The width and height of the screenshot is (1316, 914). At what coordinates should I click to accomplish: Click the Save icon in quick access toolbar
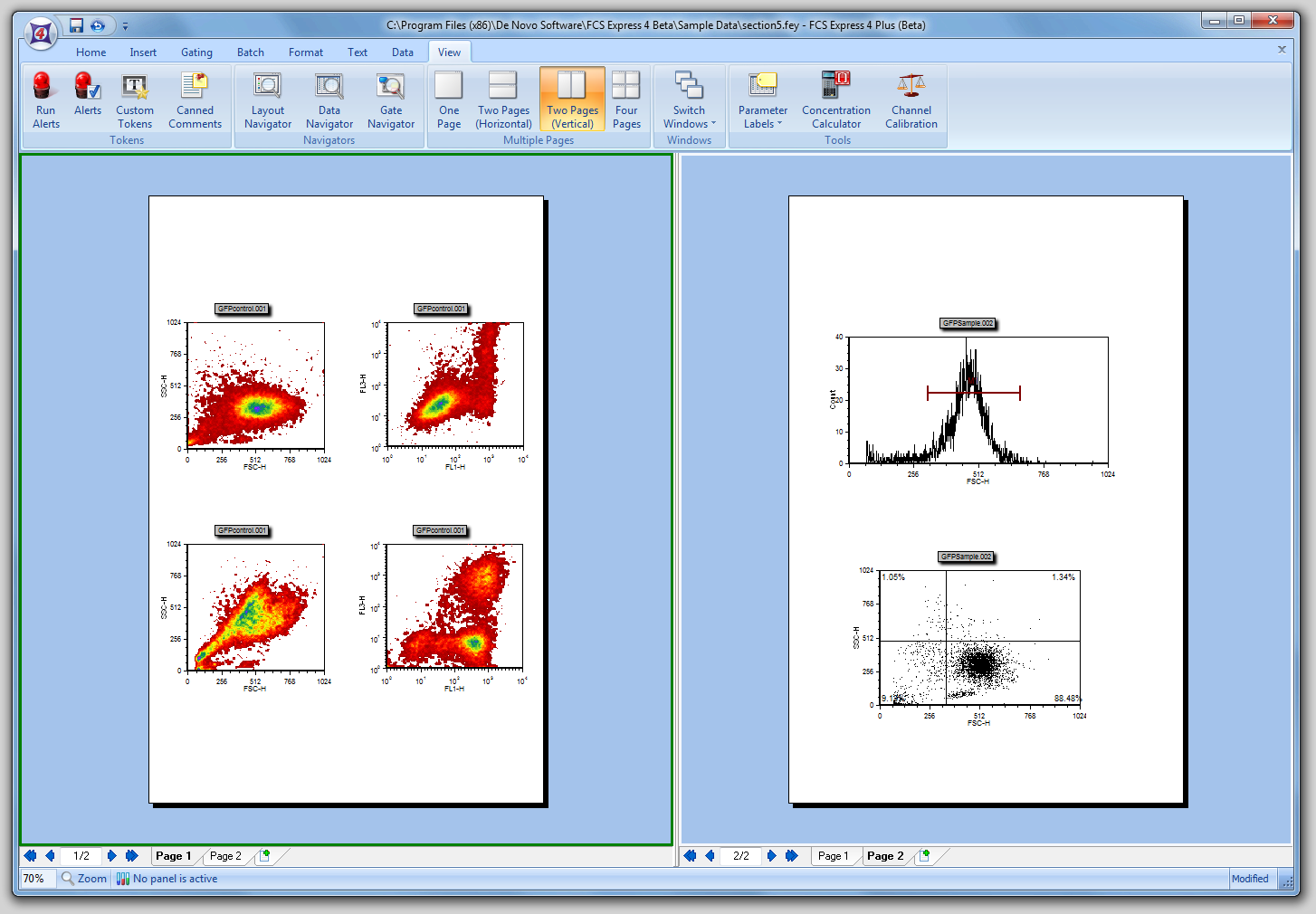(76, 25)
